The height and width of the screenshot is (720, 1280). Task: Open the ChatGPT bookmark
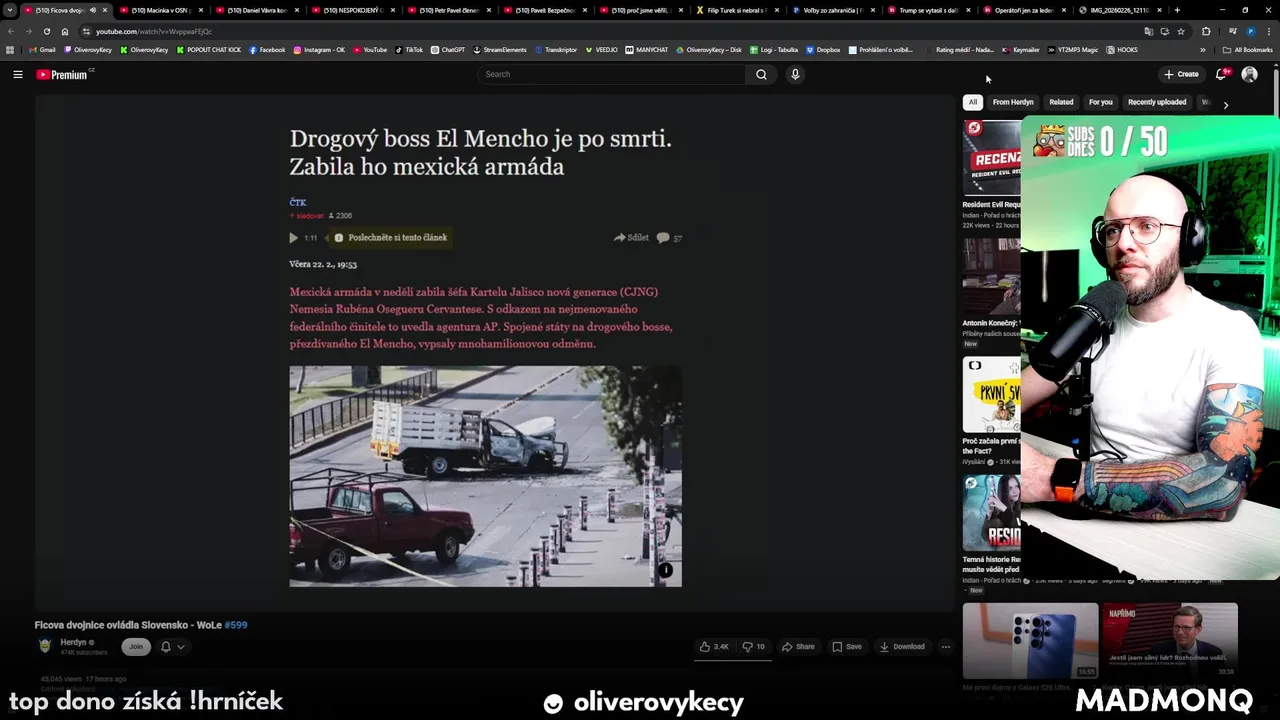(x=448, y=50)
